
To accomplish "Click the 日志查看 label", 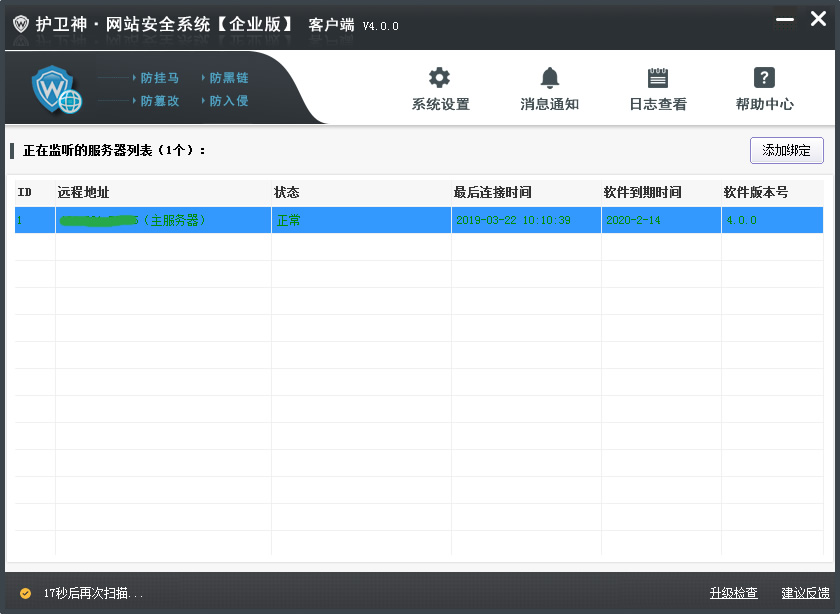I will (x=658, y=104).
